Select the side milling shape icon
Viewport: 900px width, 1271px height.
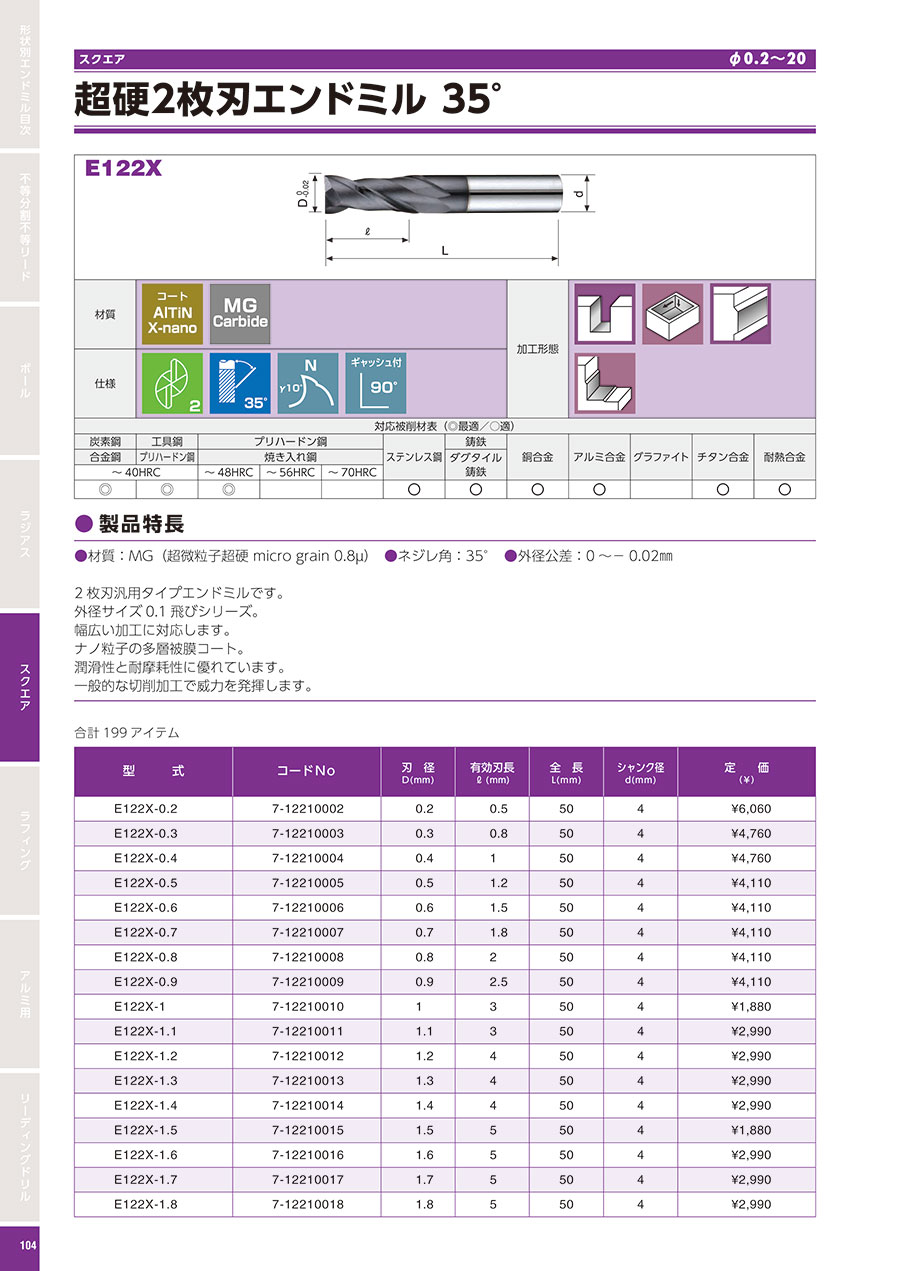pyautogui.click(x=740, y=314)
